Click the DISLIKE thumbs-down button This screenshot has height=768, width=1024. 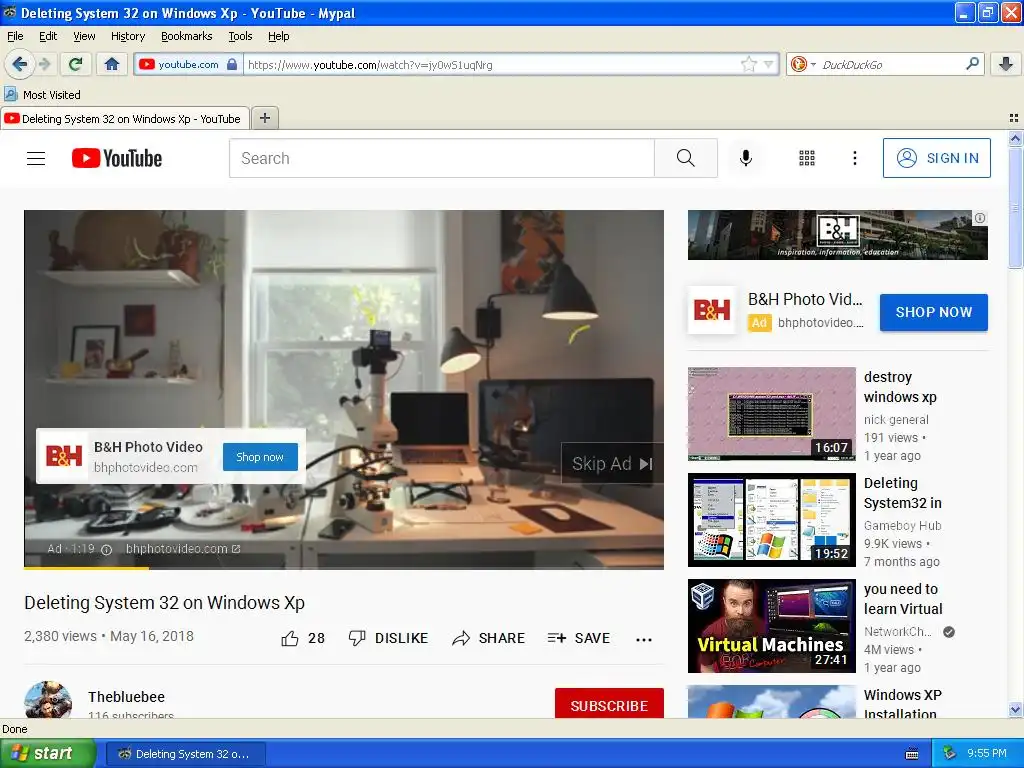coord(388,638)
